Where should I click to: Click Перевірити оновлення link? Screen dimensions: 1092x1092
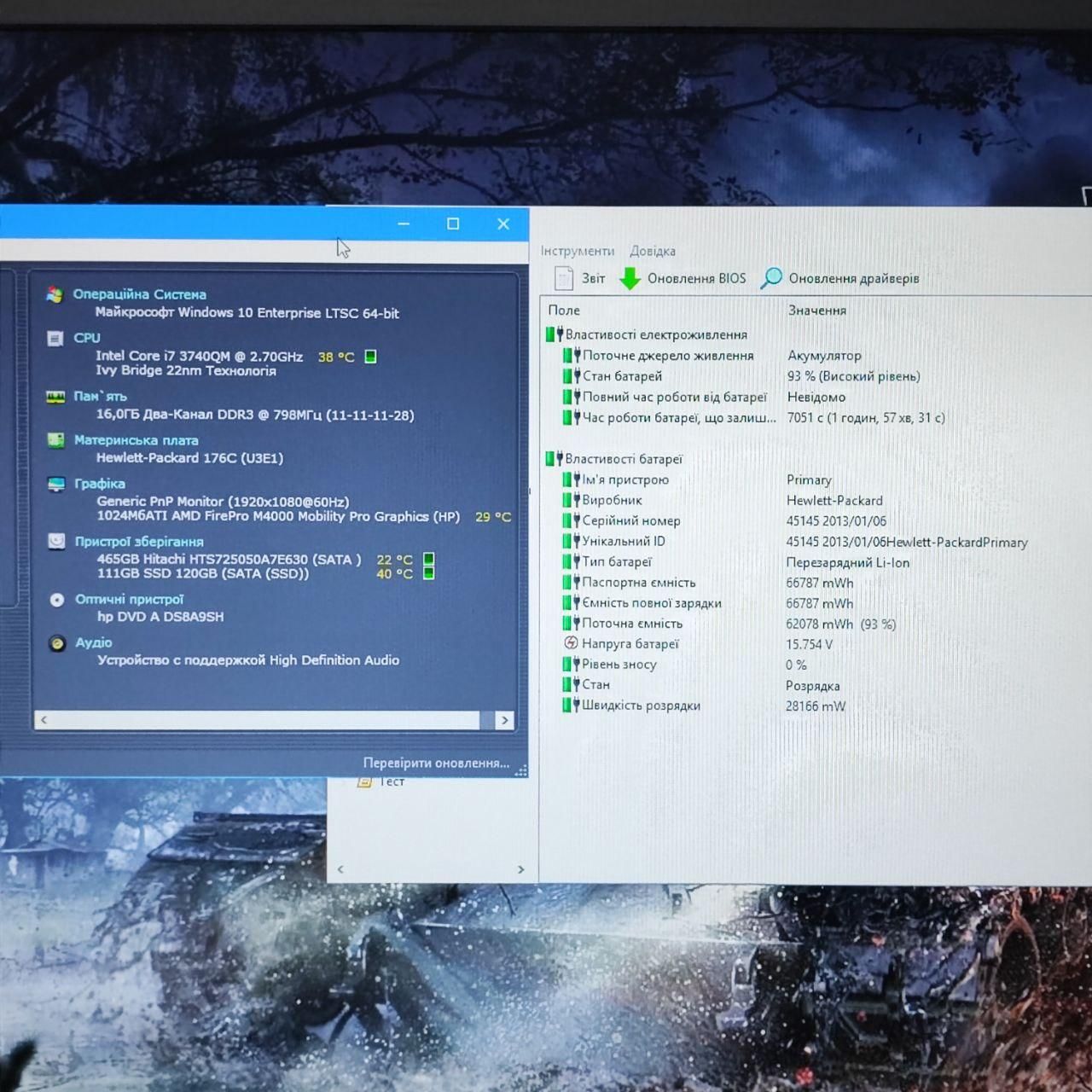[x=436, y=763]
